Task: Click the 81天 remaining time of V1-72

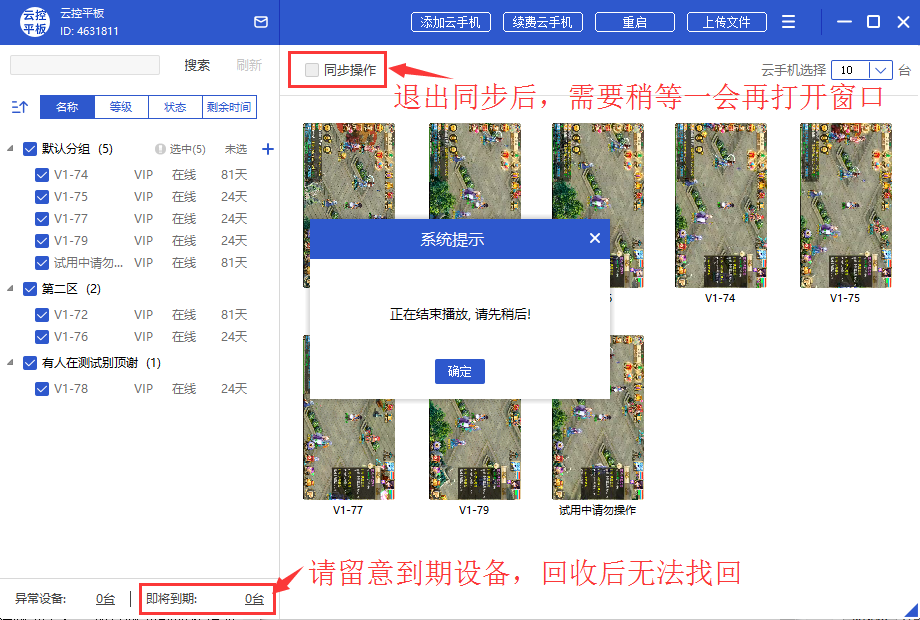Action: click(234, 315)
